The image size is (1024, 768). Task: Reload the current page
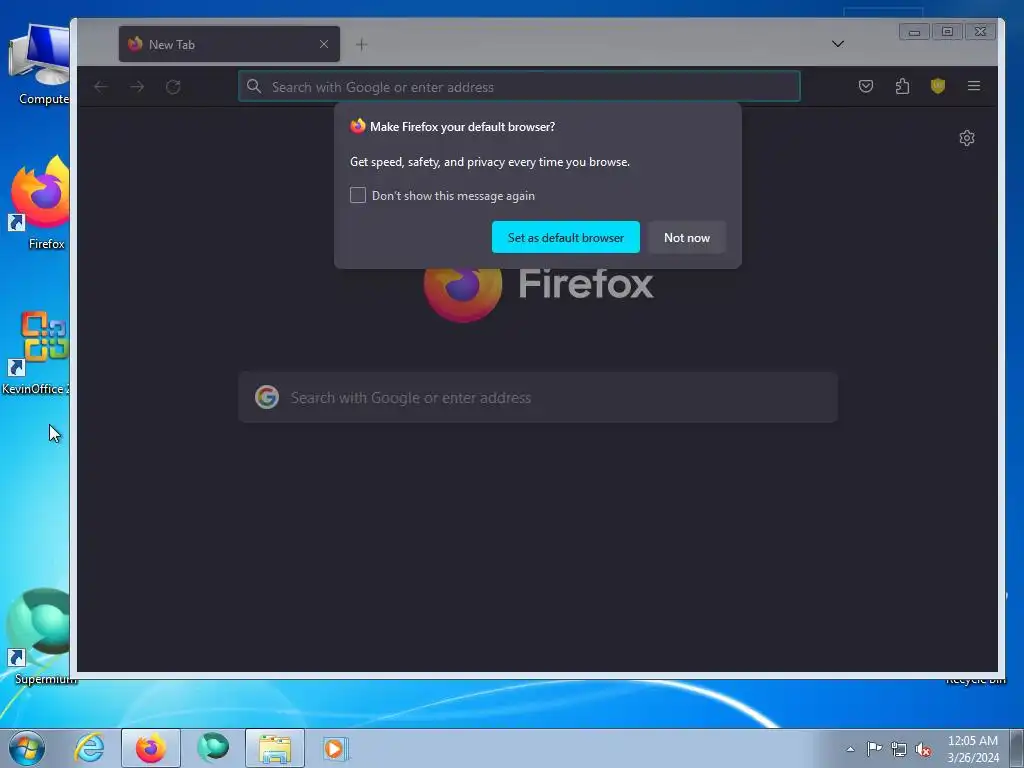173,87
